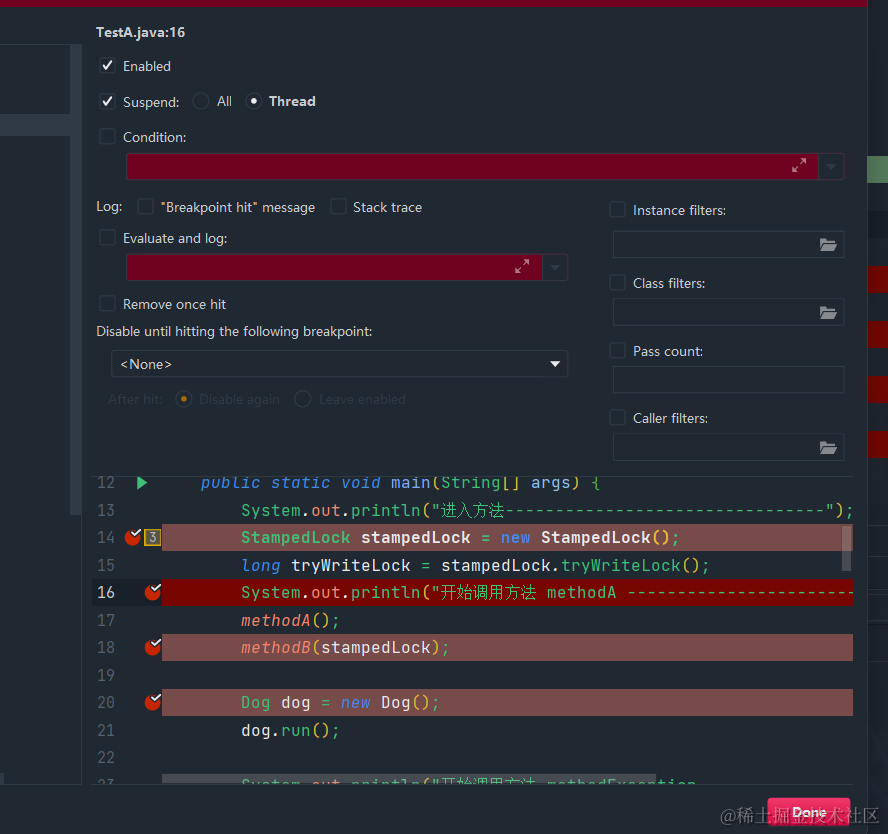Enable Stack trace logging checkbox
This screenshot has width=888, height=834.
pos(338,207)
